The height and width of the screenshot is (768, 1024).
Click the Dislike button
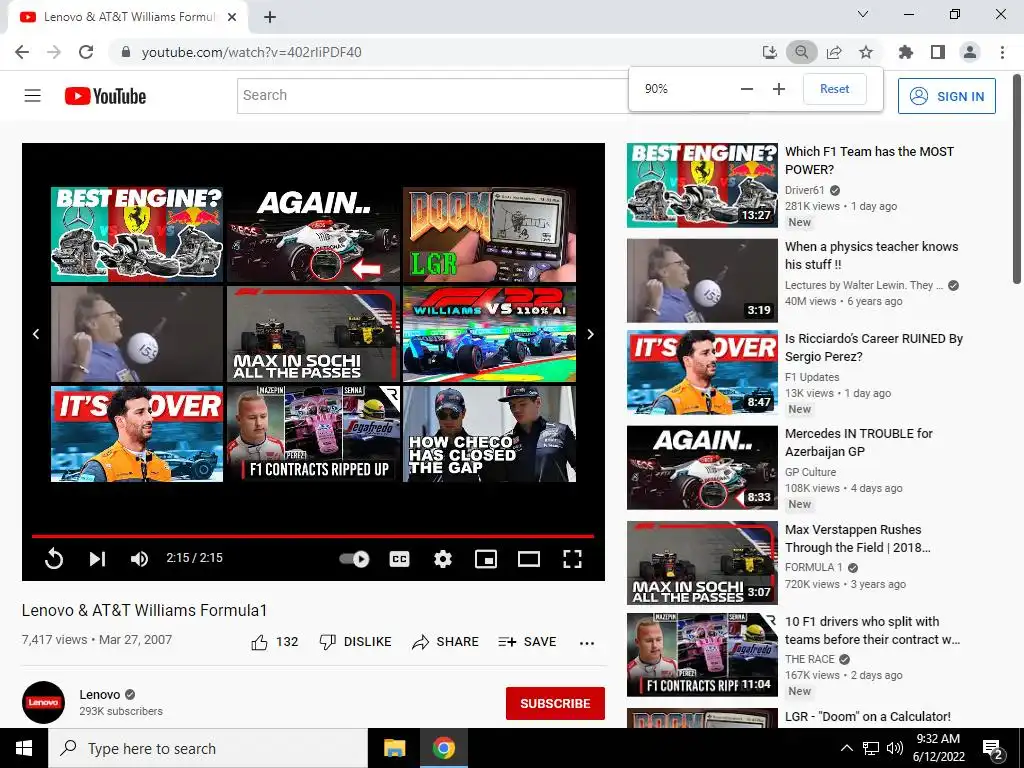pos(355,642)
